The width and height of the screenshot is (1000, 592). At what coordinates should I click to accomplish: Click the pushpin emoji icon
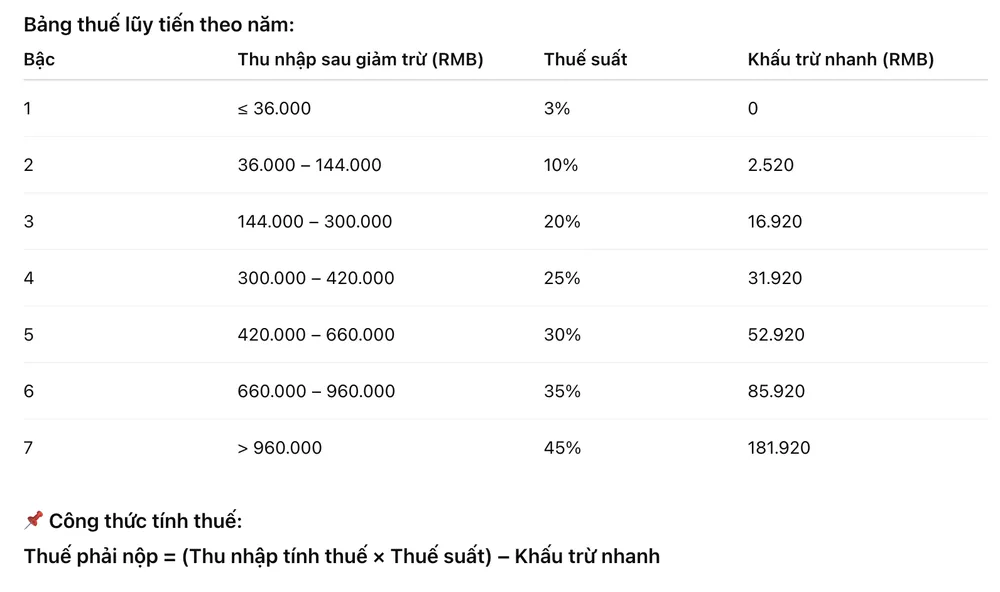[33, 520]
